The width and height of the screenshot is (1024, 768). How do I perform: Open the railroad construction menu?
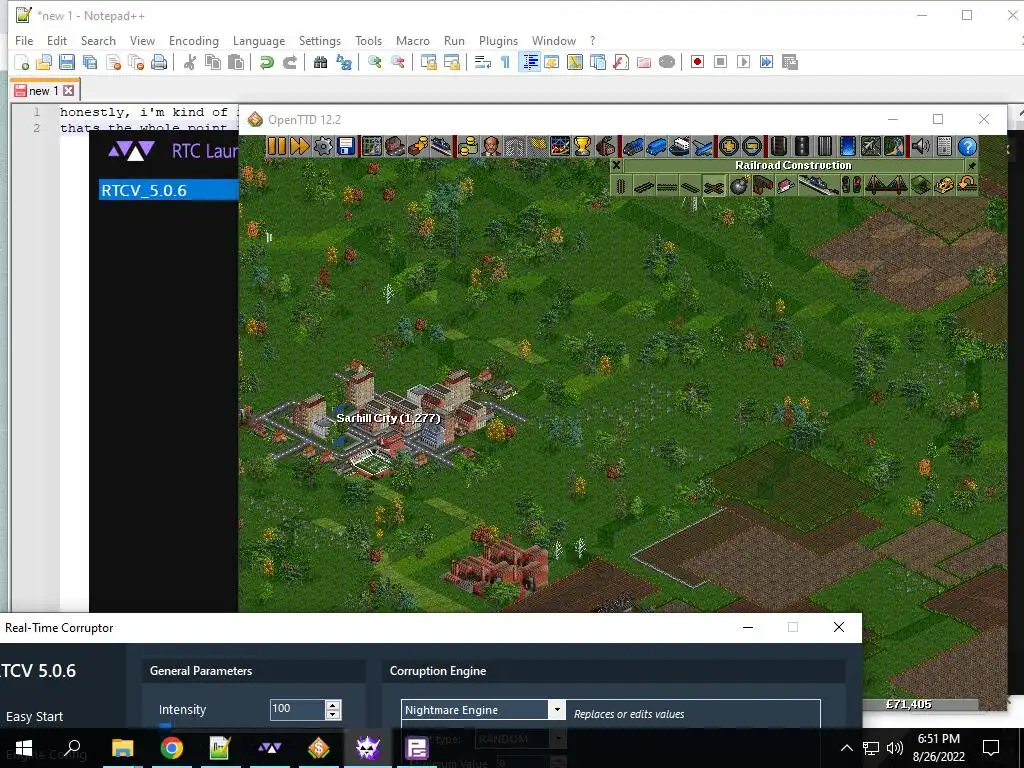point(778,146)
